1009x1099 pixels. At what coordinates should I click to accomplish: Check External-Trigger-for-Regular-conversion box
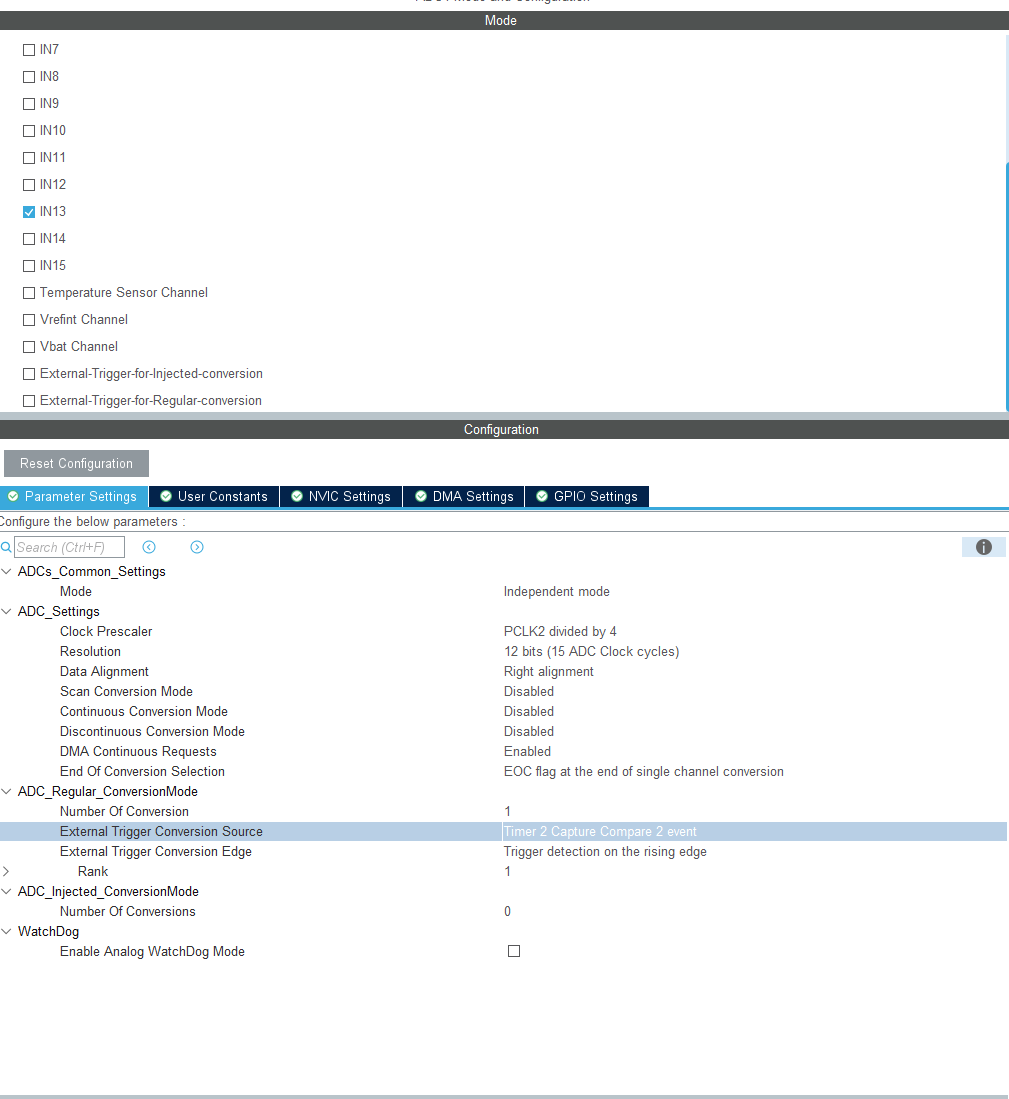click(29, 401)
